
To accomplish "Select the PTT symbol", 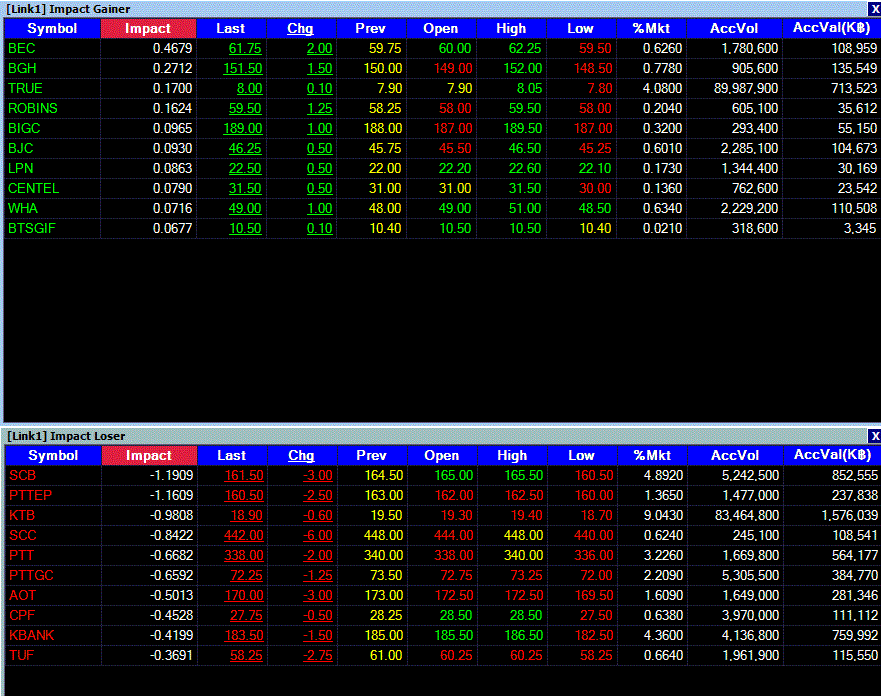I will coord(21,555).
